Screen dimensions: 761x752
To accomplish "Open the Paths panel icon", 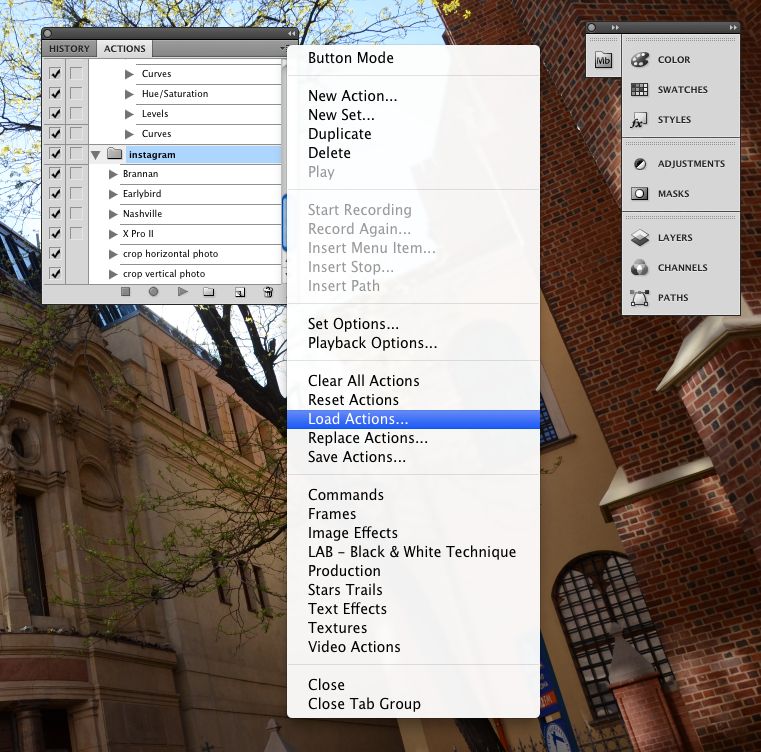I will point(639,298).
